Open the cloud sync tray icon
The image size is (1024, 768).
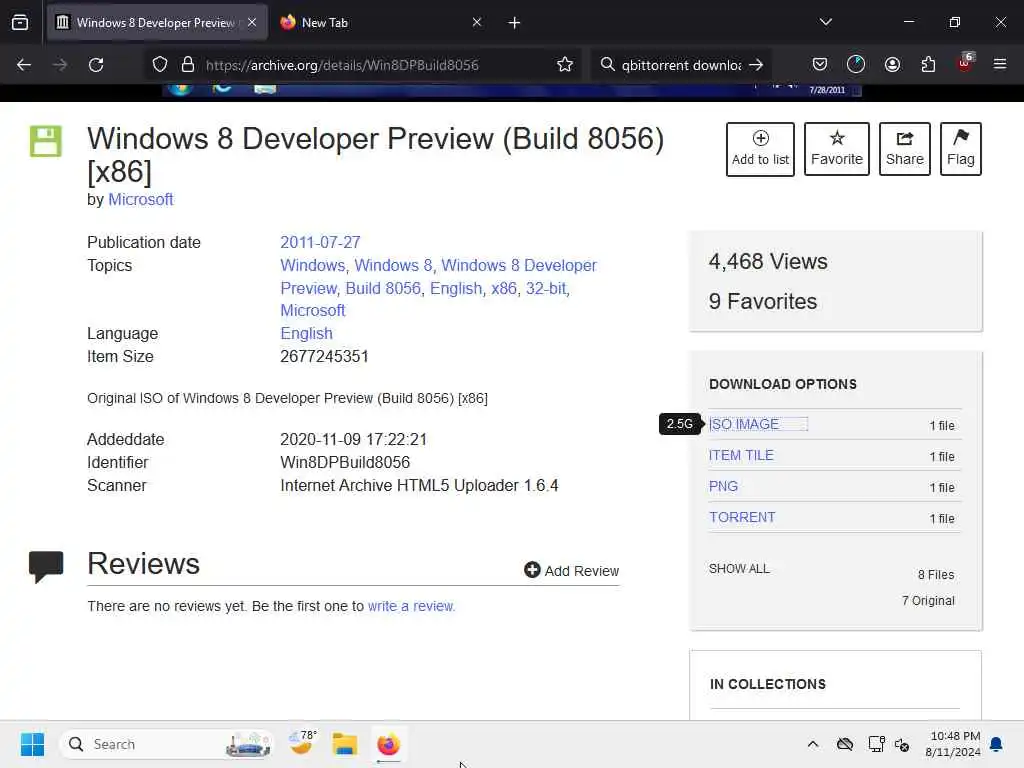point(844,744)
